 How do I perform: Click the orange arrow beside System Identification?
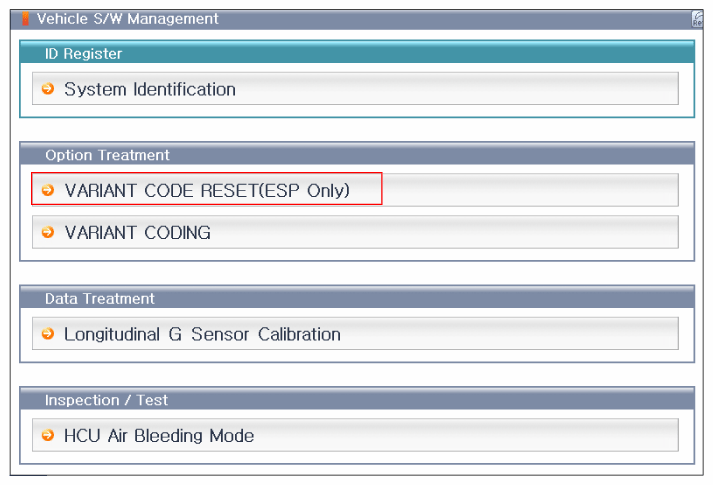tap(47, 89)
